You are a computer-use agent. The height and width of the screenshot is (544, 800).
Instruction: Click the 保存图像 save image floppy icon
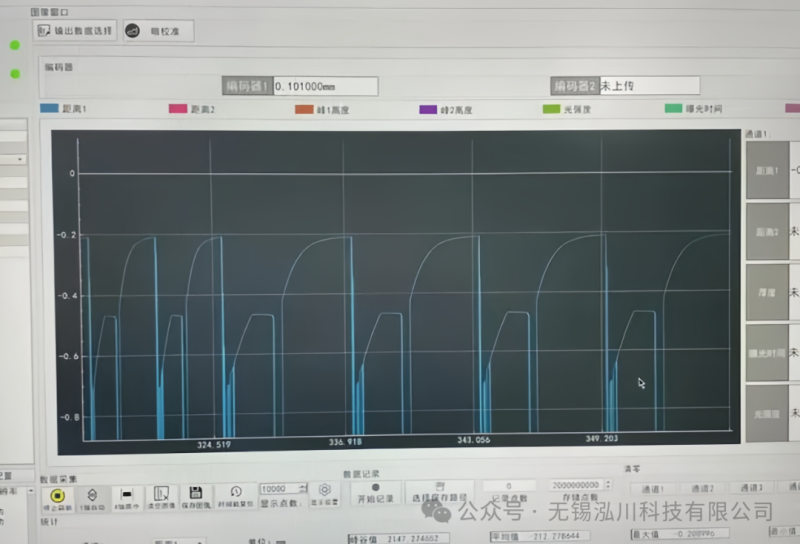click(196, 494)
